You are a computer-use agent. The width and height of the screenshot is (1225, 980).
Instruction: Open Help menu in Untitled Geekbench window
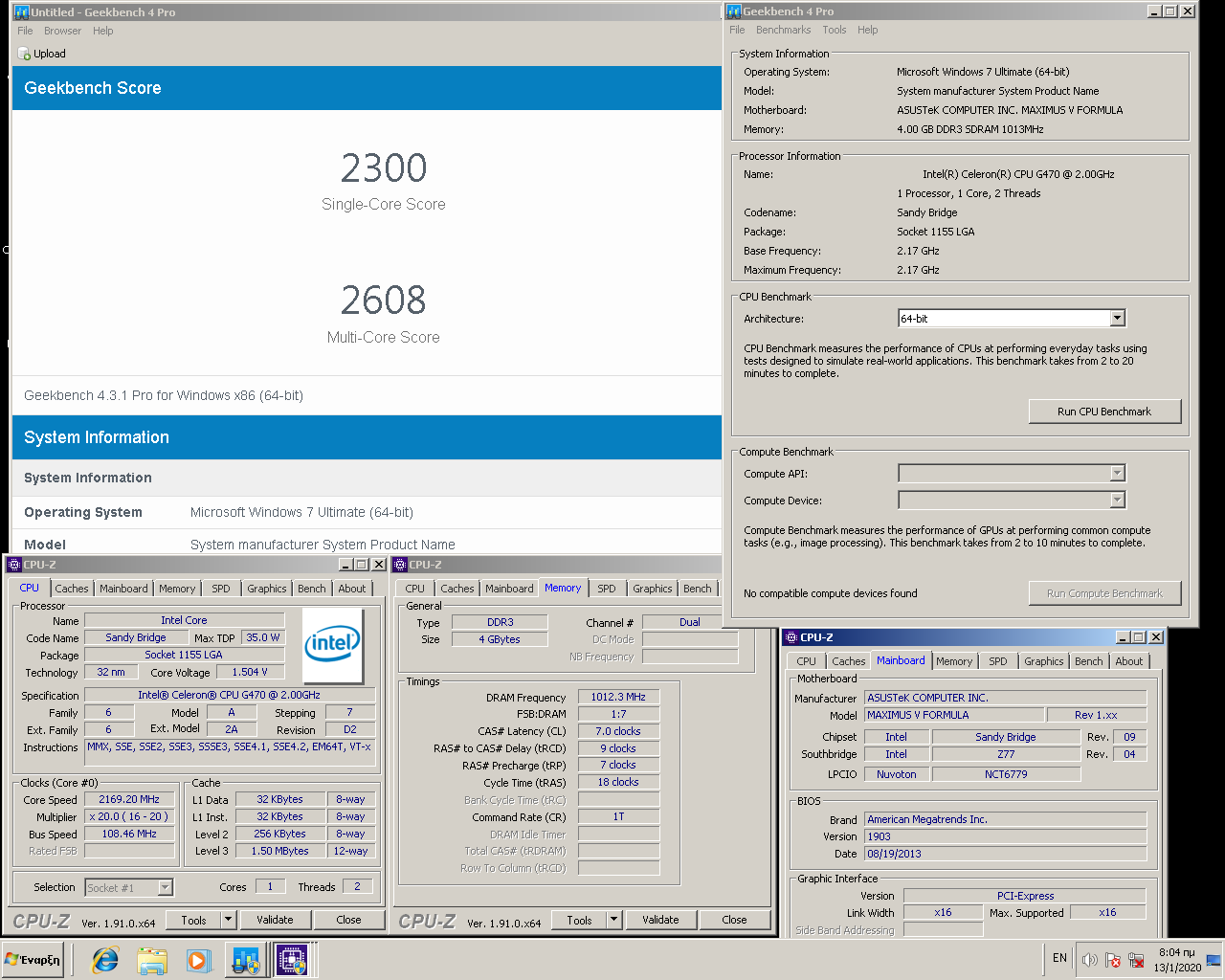click(x=102, y=31)
